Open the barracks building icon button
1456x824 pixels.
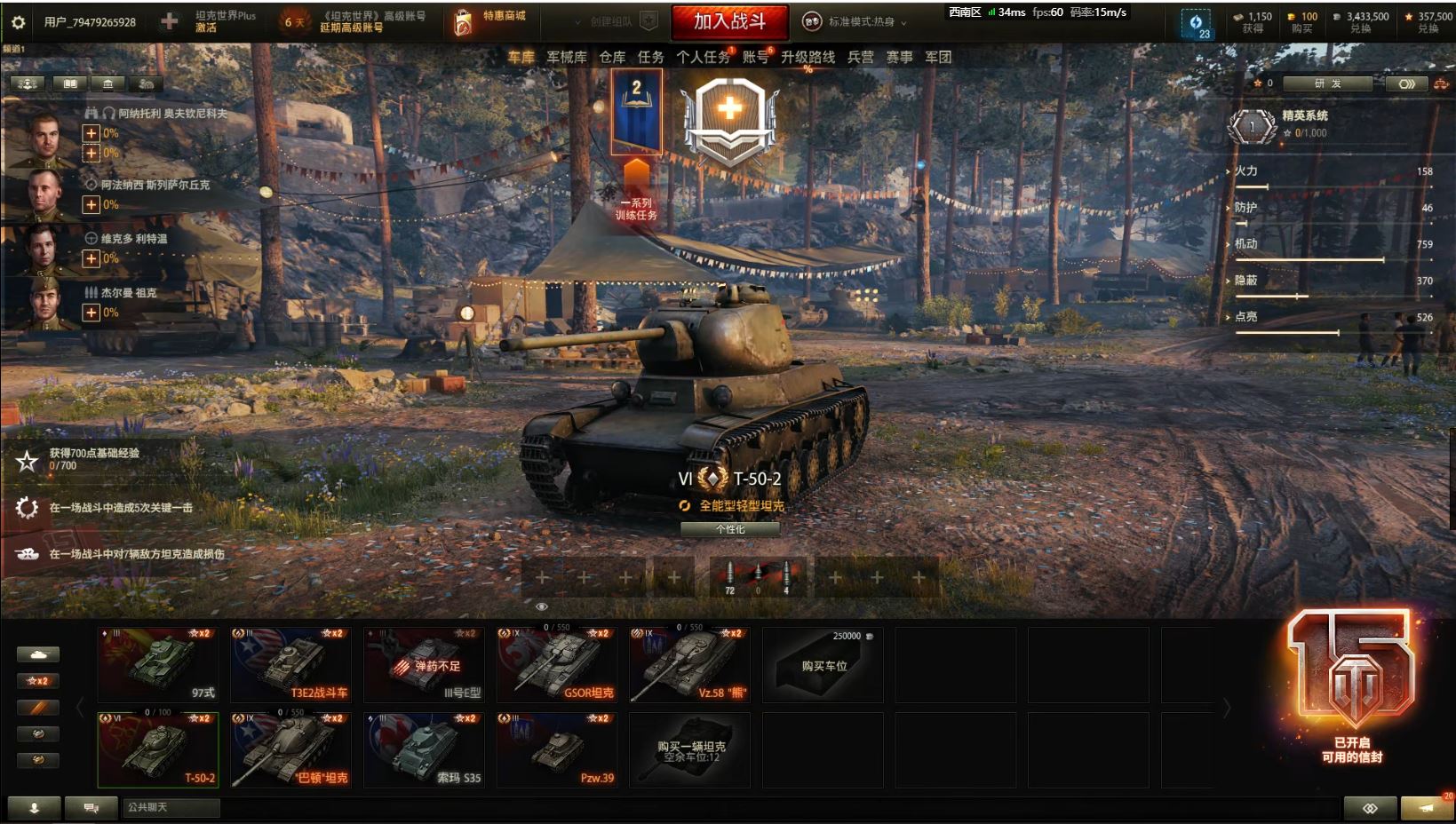point(107,83)
